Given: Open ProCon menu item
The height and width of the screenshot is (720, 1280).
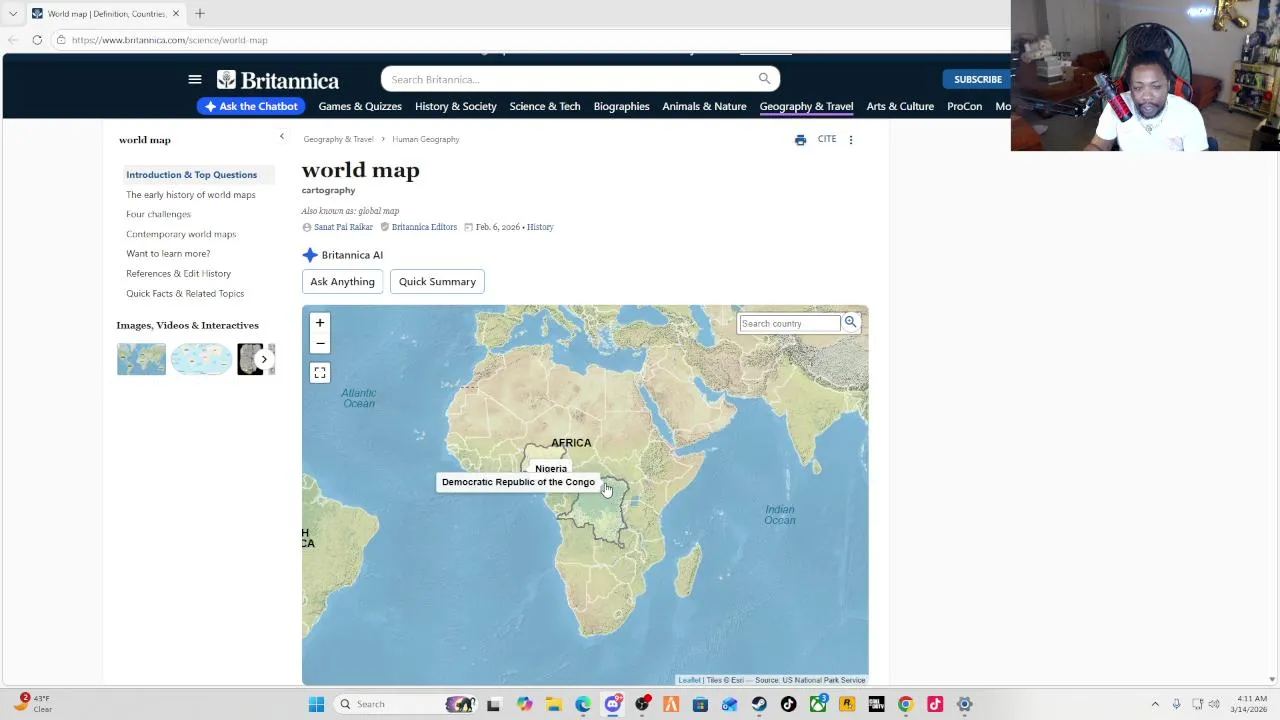Looking at the screenshot, I should (965, 106).
